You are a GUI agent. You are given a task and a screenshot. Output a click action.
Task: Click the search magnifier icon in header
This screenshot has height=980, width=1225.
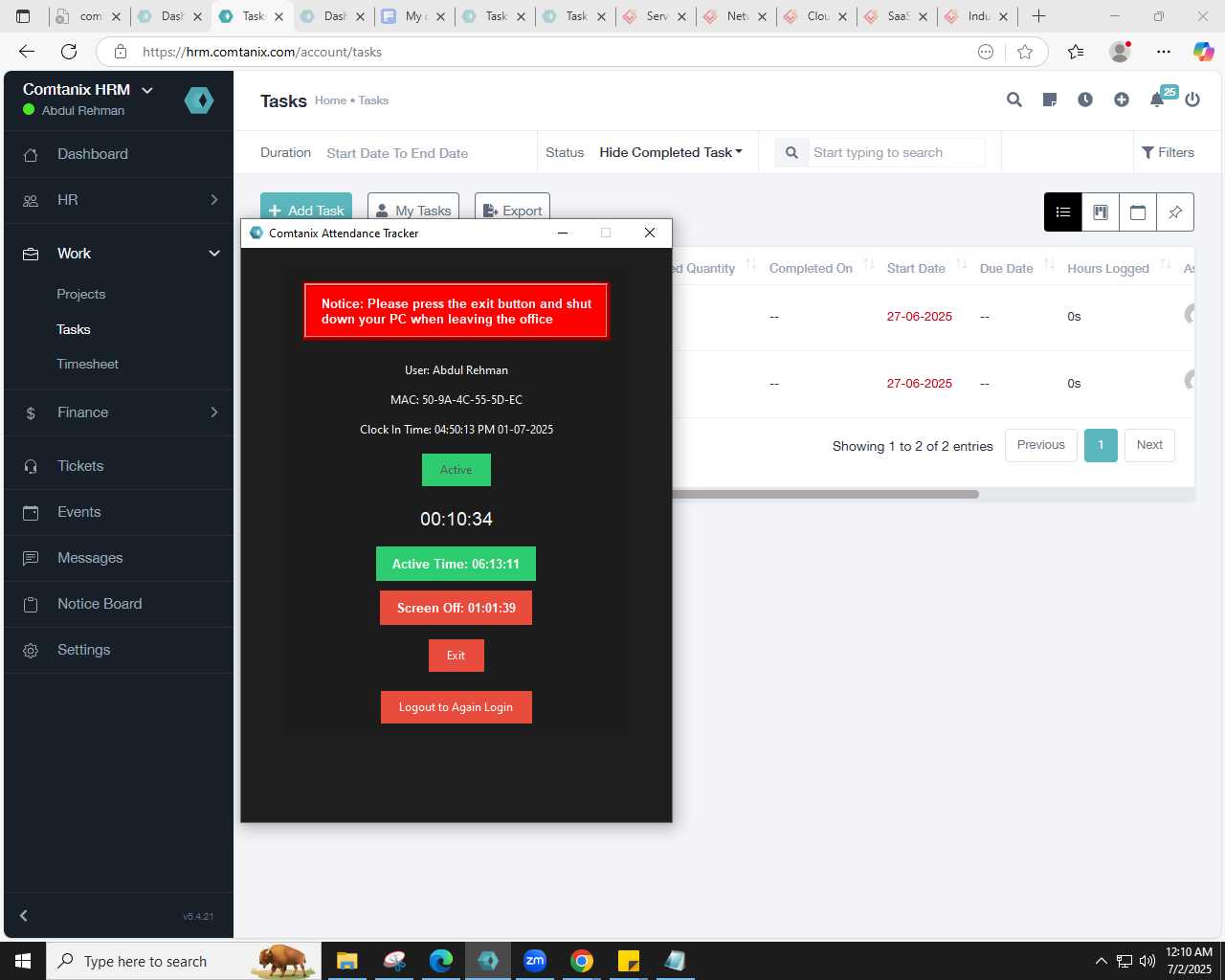click(x=1014, y=100)
